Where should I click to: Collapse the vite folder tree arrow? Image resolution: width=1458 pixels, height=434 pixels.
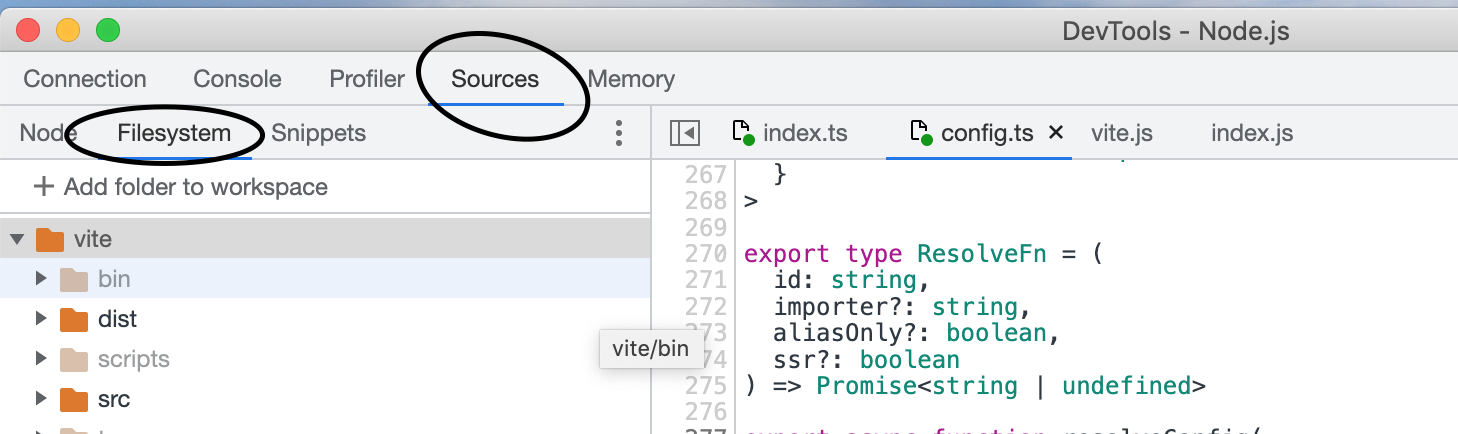(x=17, y=239)
